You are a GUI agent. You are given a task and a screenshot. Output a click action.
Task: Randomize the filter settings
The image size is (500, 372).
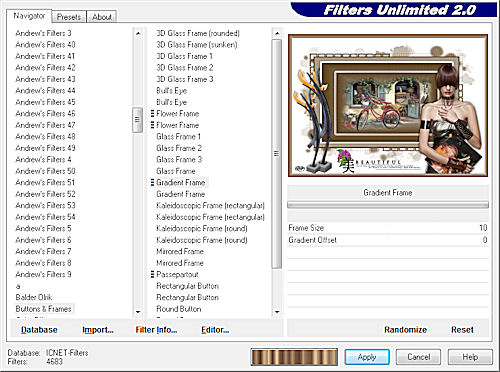coord(405,330)
